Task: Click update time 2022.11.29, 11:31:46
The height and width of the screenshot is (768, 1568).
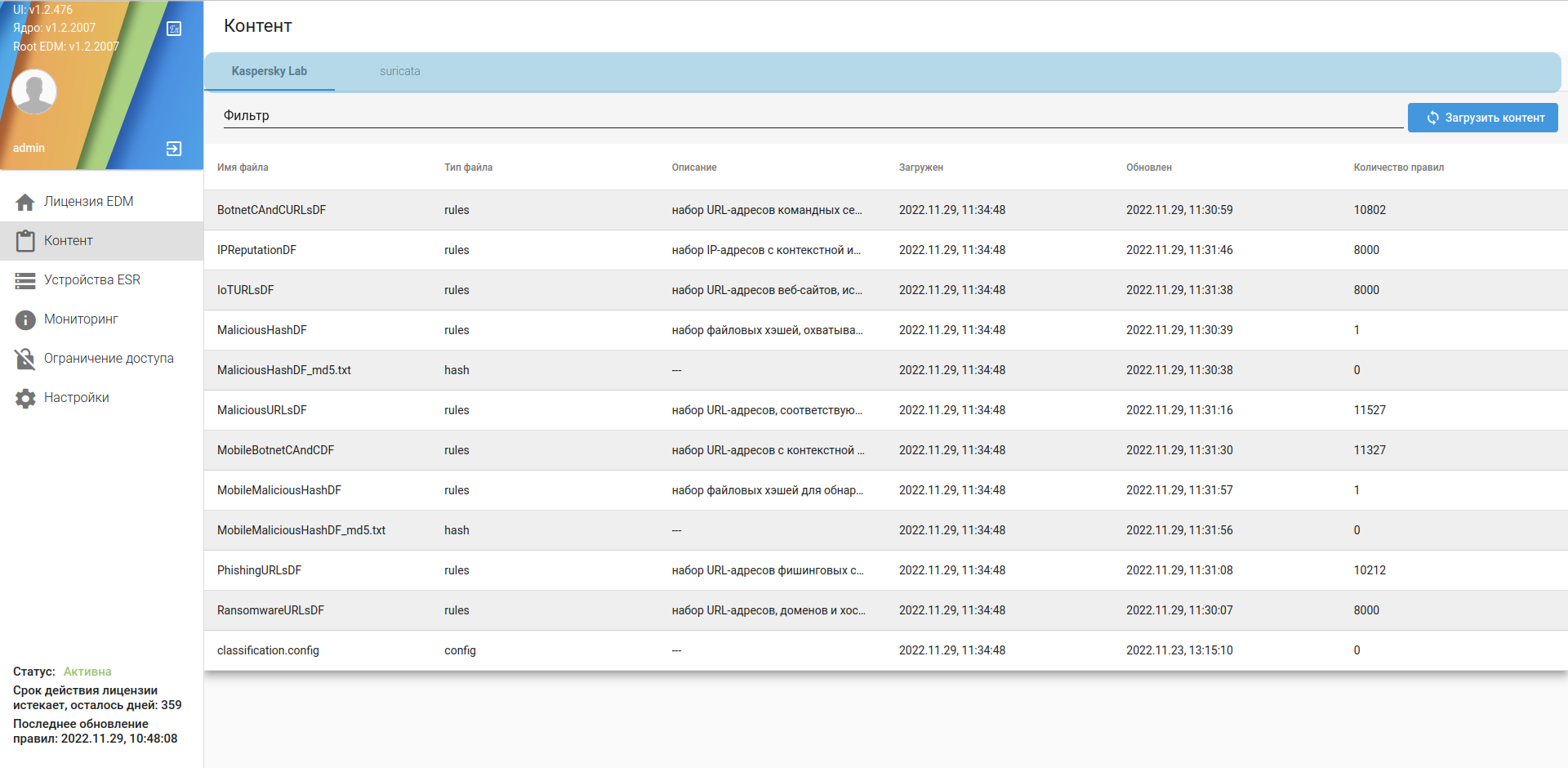Action: [x=1179, y=250]
